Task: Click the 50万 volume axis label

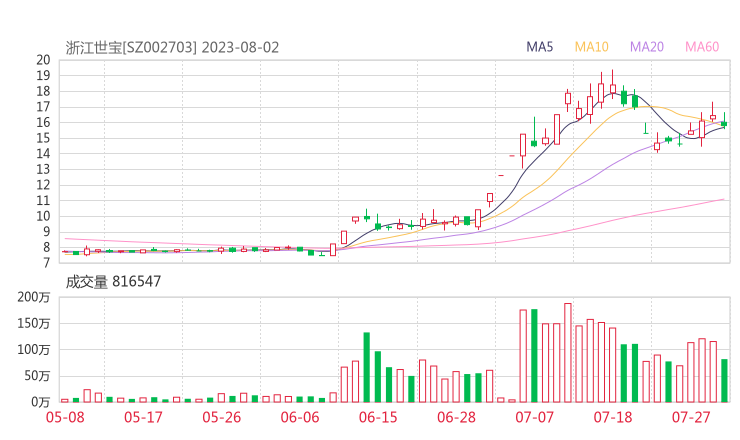Action: pyautogui.click(x=37, y=376)
